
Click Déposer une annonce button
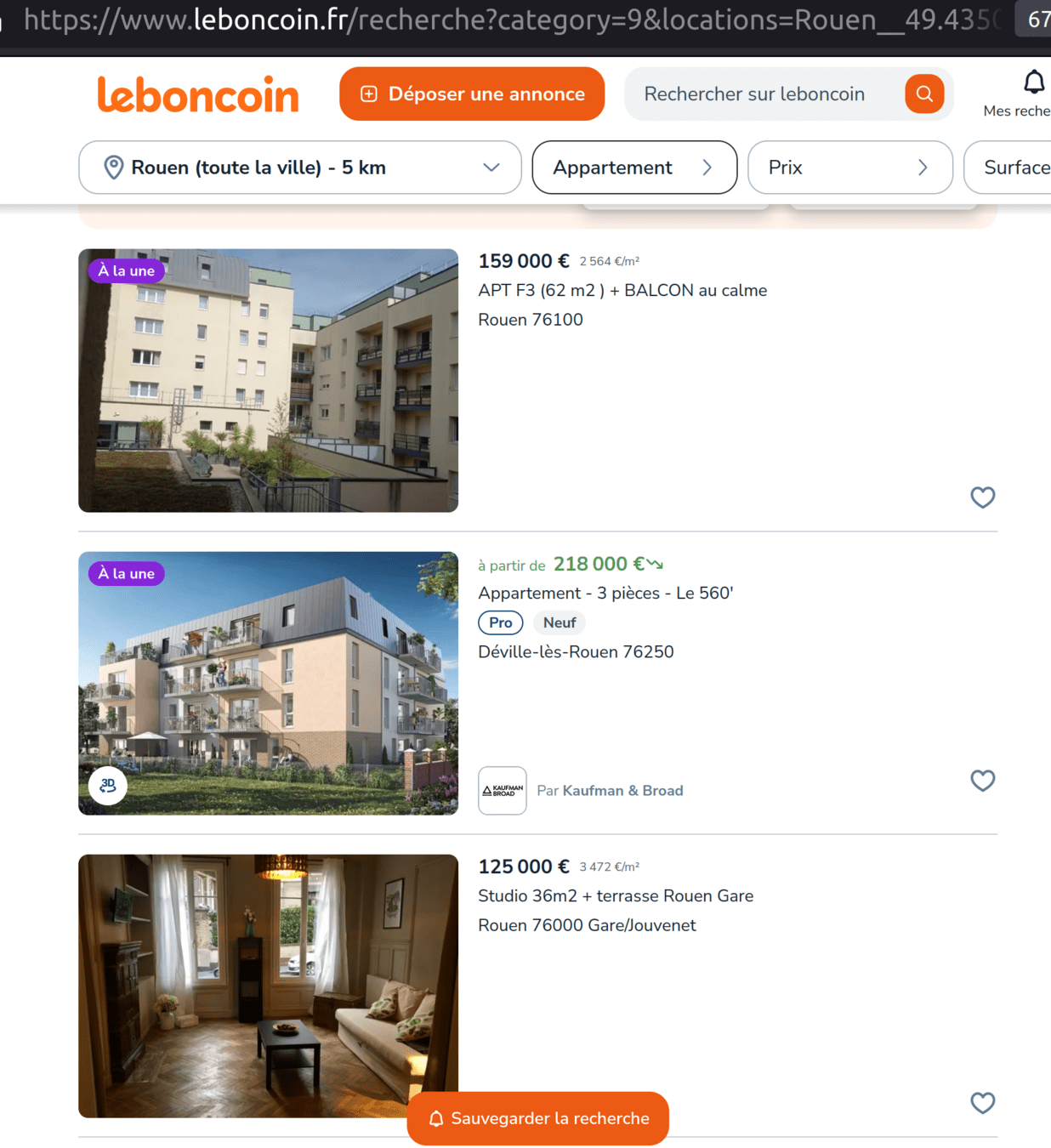472,94
